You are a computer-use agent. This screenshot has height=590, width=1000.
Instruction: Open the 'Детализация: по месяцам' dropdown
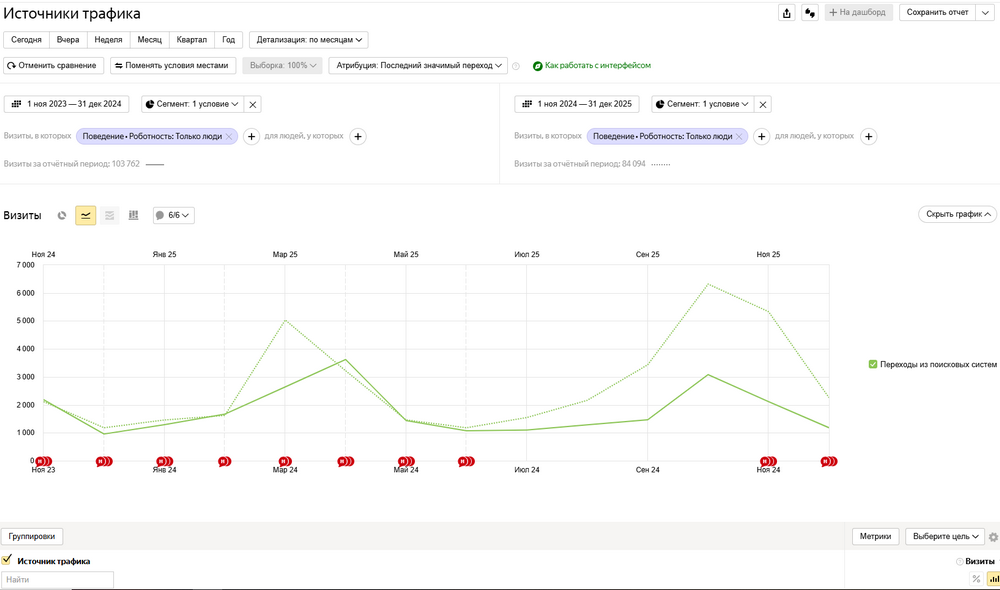[x=308, y=40]
